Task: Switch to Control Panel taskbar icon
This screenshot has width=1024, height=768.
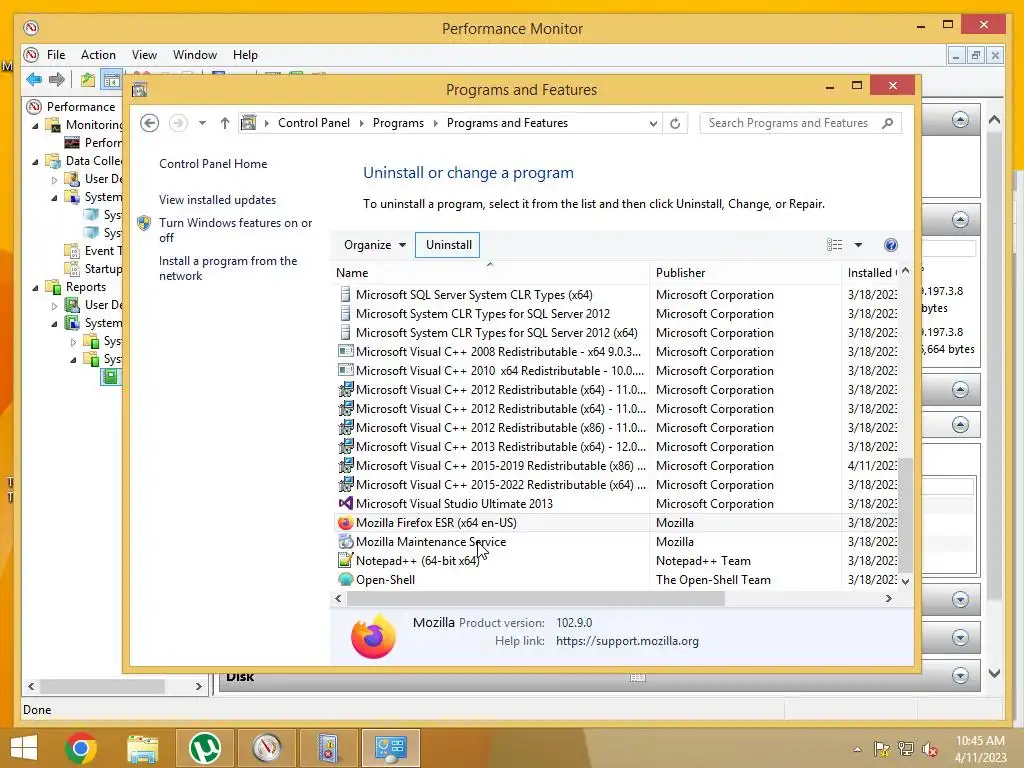Action: 391,748
